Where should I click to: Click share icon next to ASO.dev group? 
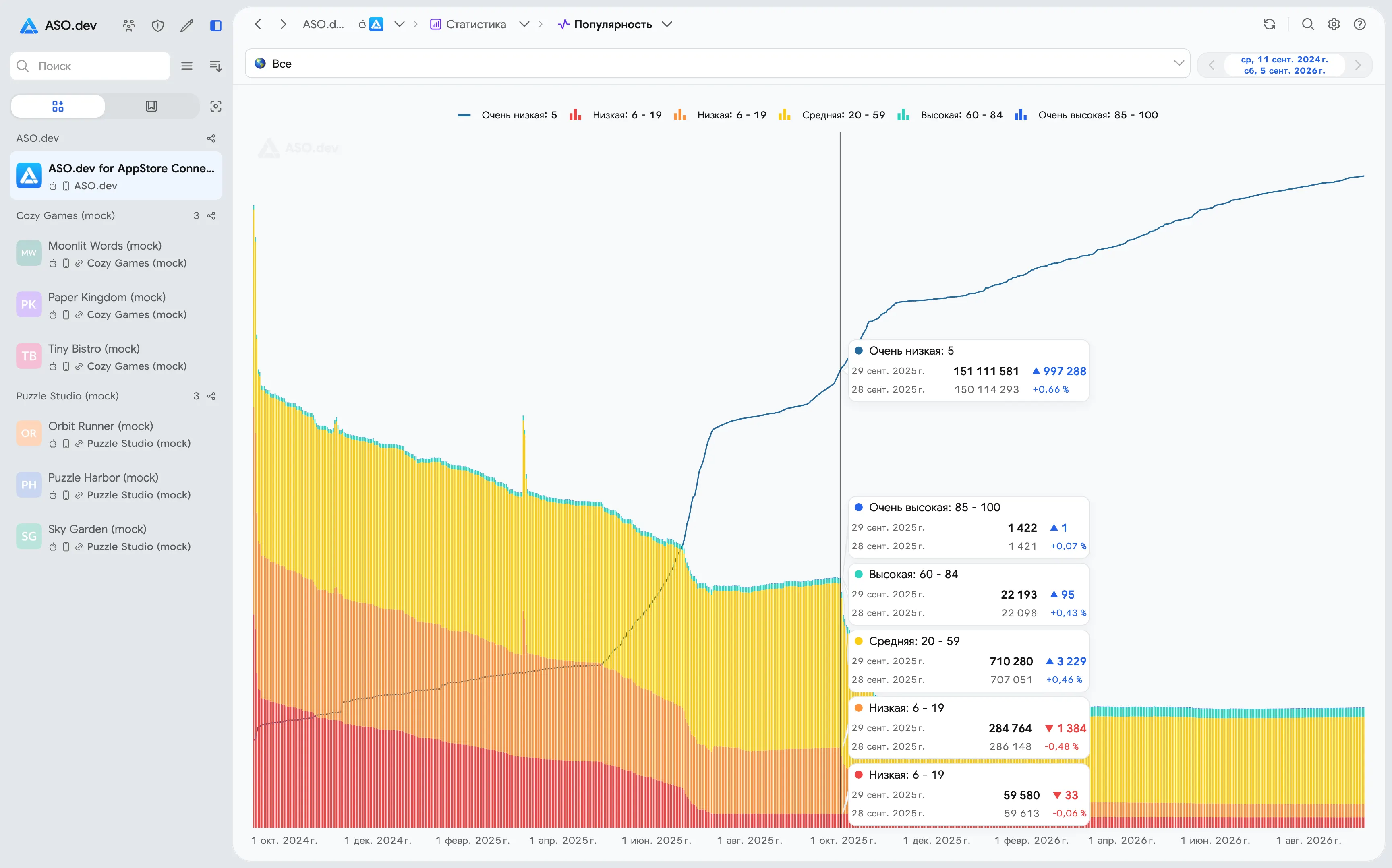tap(211, 138)
